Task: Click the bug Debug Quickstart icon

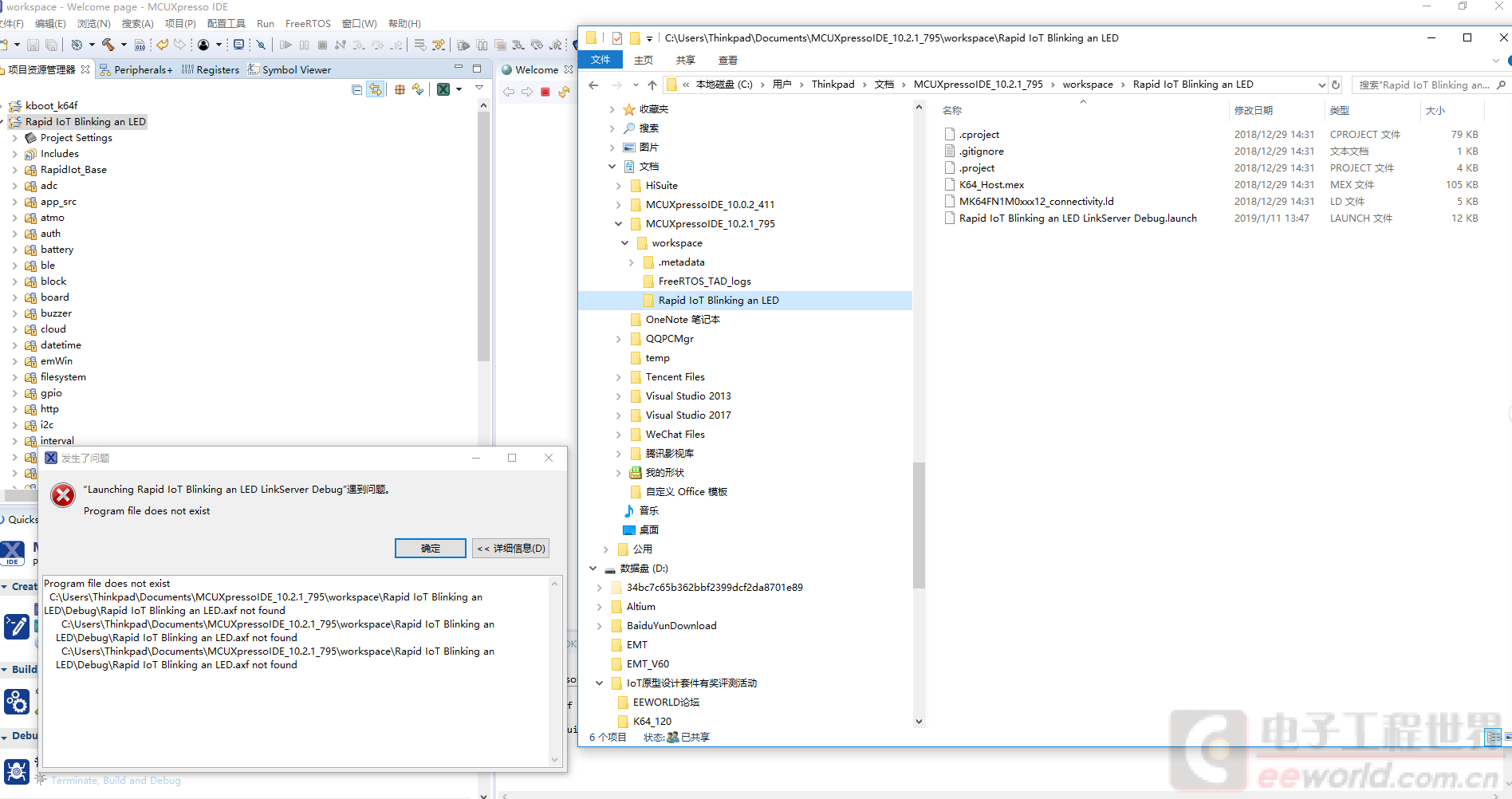Action: click(17, 771)
